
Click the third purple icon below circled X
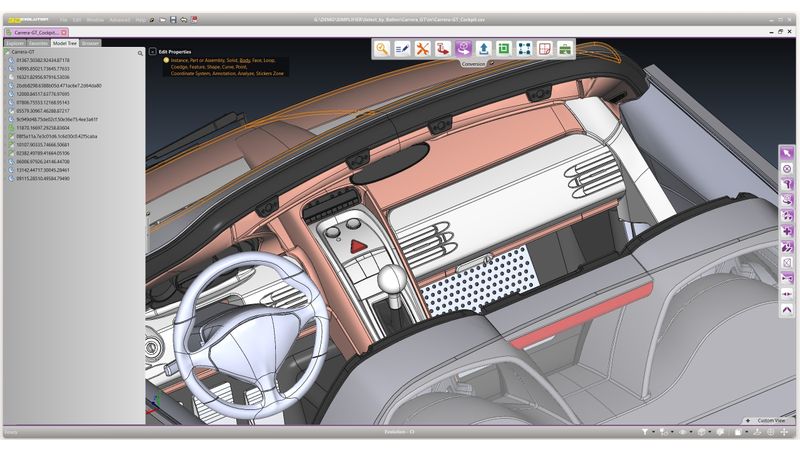[x=787, y=215]
